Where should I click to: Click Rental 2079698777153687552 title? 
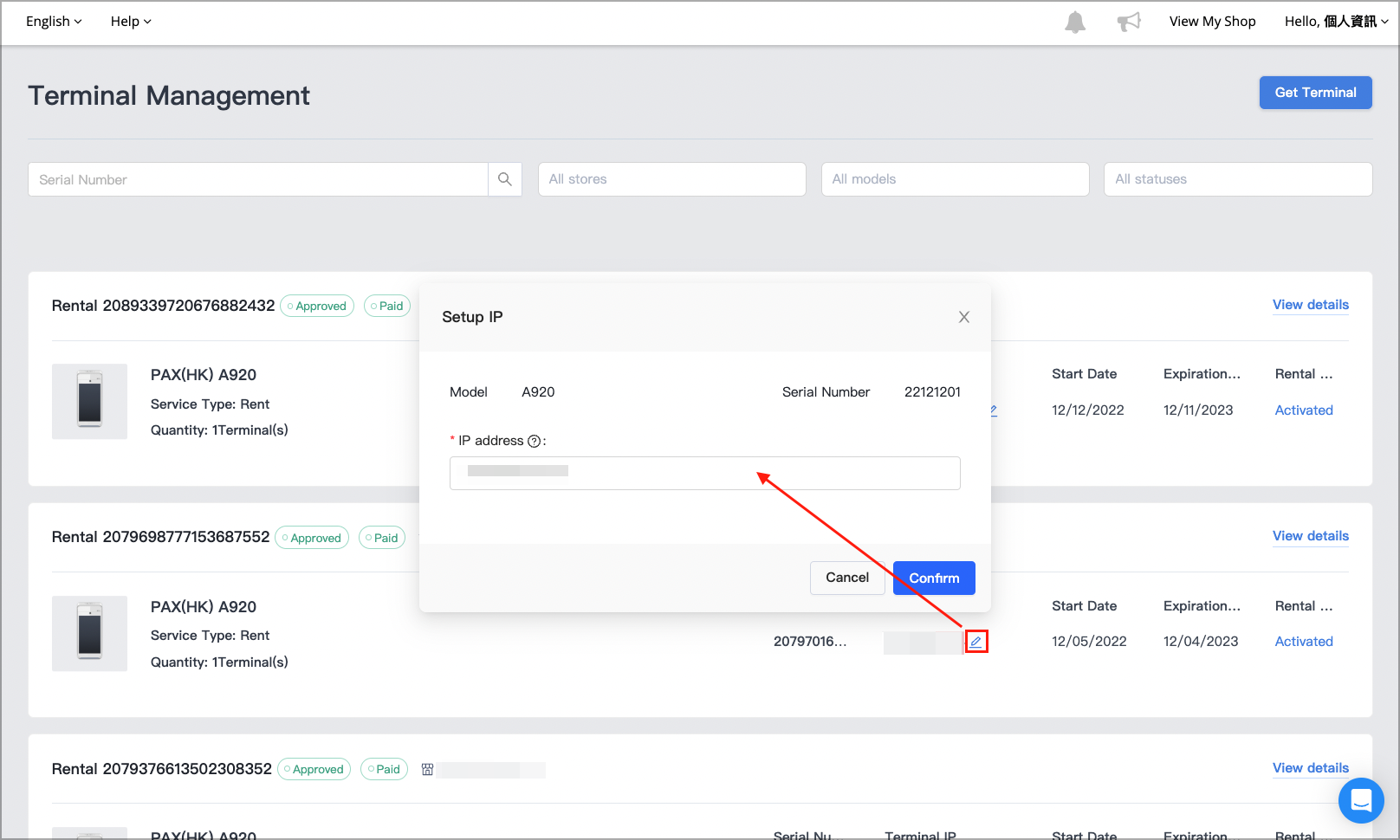click(x=160, y=537)
